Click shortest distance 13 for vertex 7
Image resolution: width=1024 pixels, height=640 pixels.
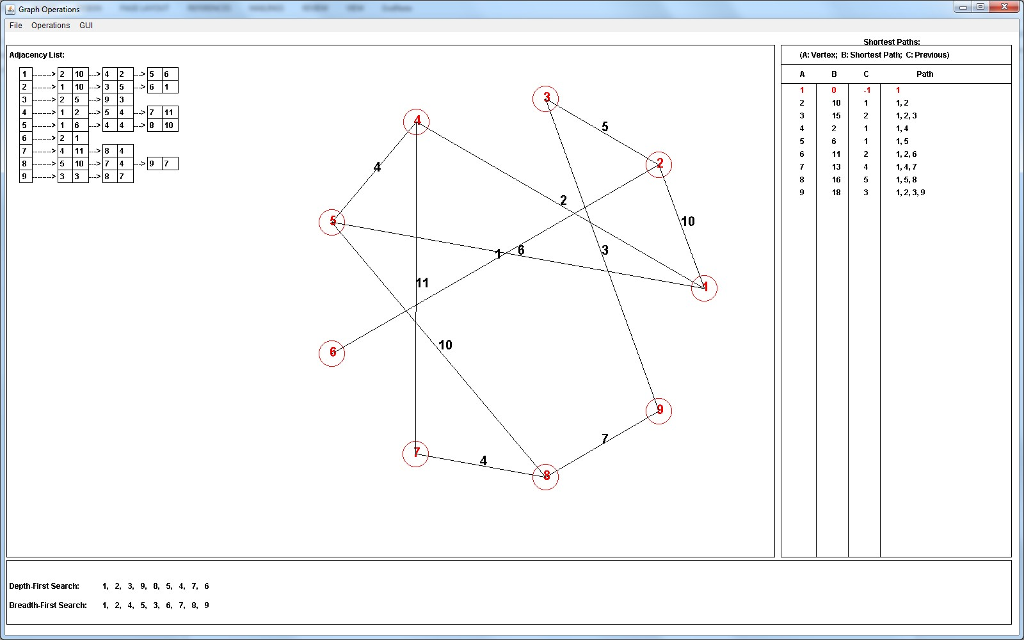pos(836,167)
